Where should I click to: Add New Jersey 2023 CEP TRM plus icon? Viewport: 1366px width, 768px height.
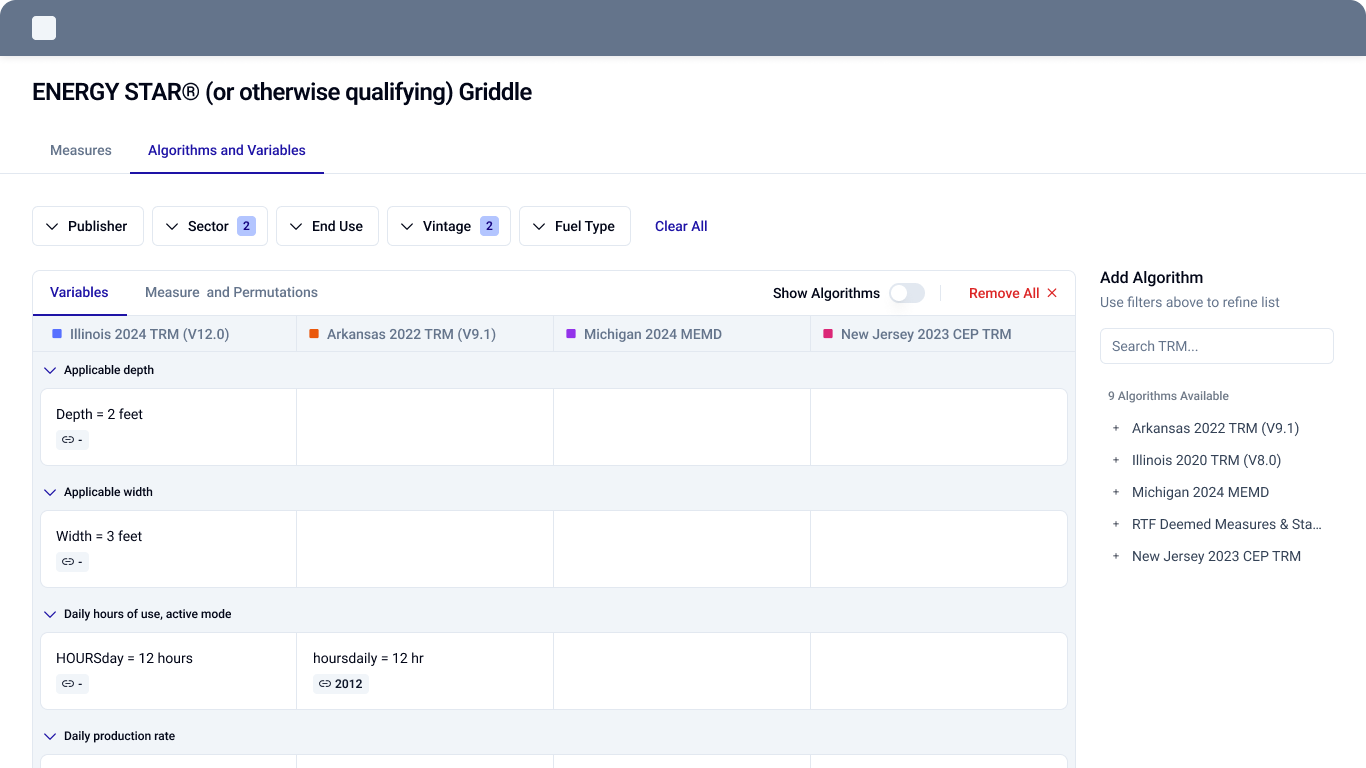[1116, 556]
